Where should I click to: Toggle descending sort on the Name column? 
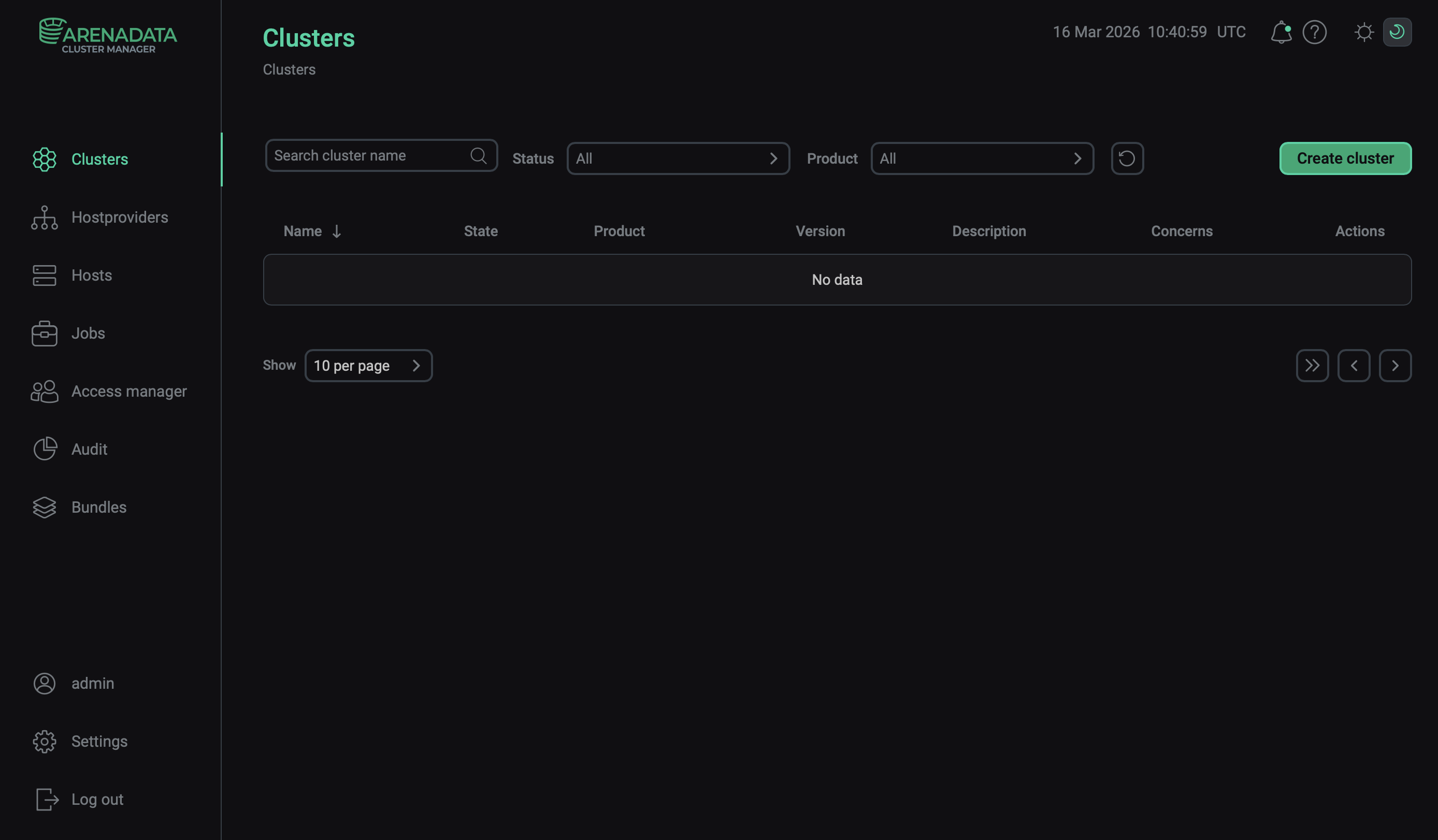click(312, 231)
